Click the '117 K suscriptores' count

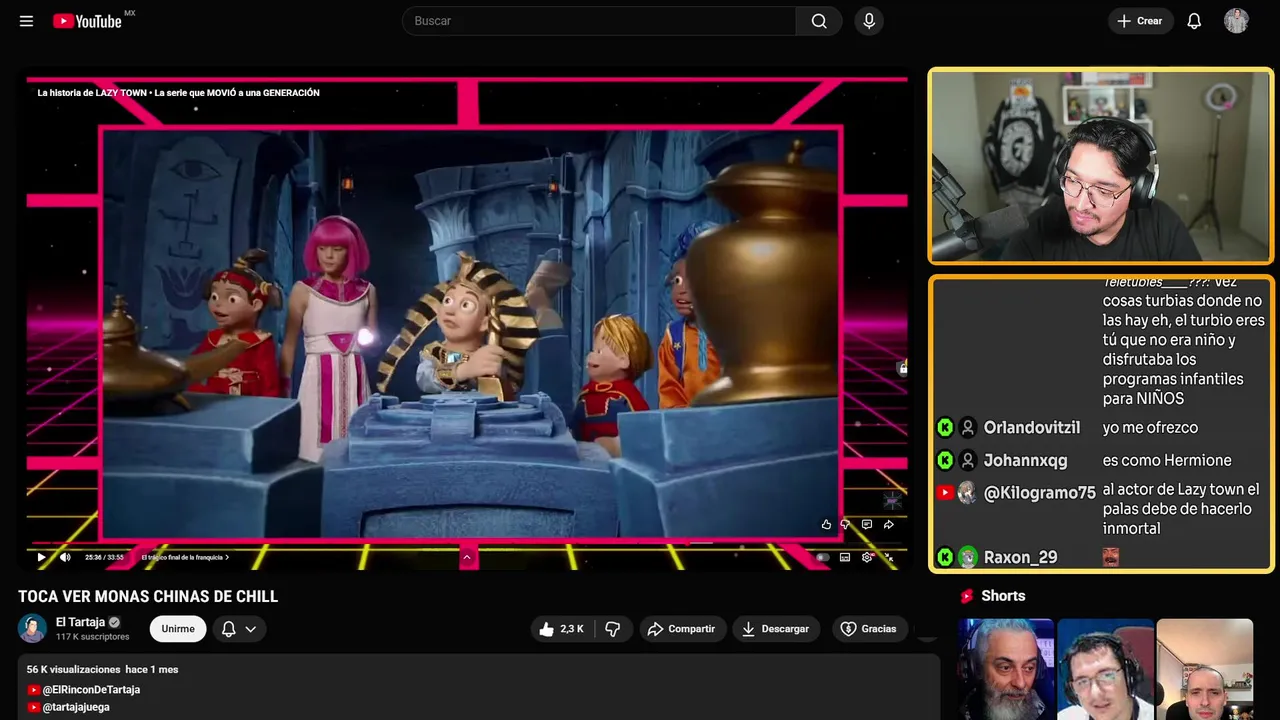point(93,637)
